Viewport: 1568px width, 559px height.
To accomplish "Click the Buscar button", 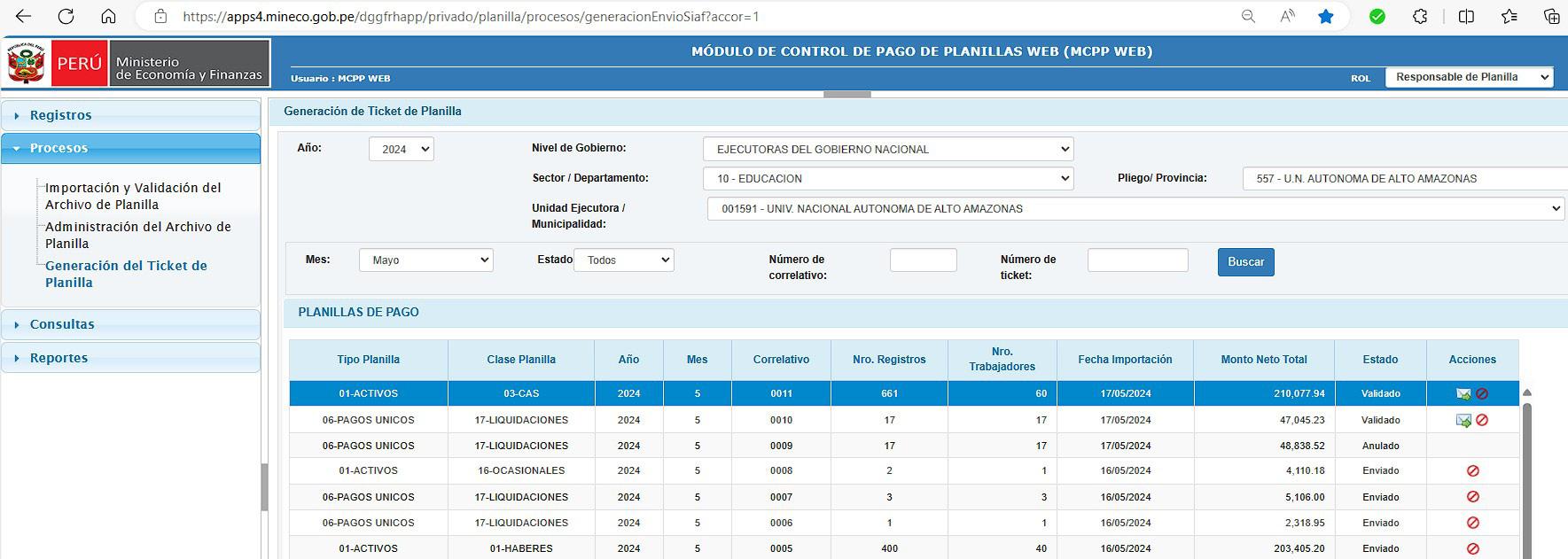I will pyautogui.click(x=1245, y=261).
